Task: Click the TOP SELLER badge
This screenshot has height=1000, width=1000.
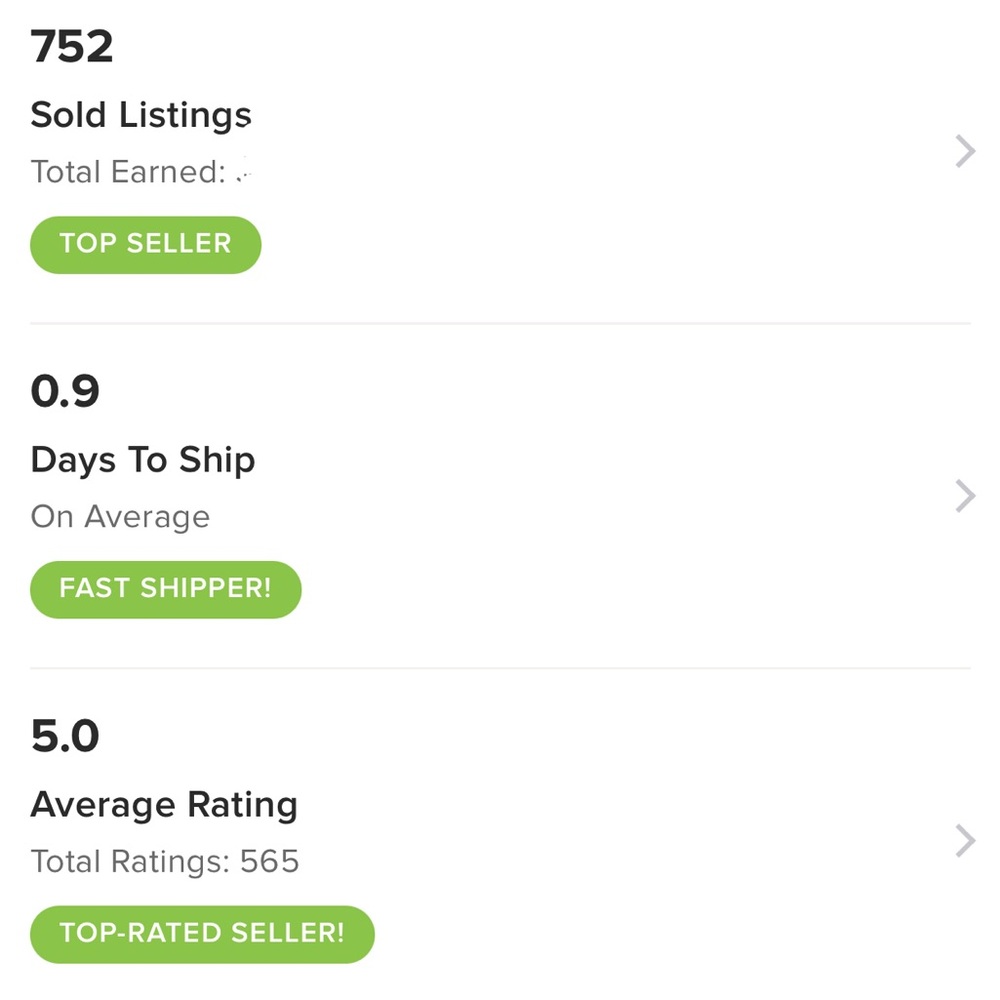Action: tap(145, 244)
